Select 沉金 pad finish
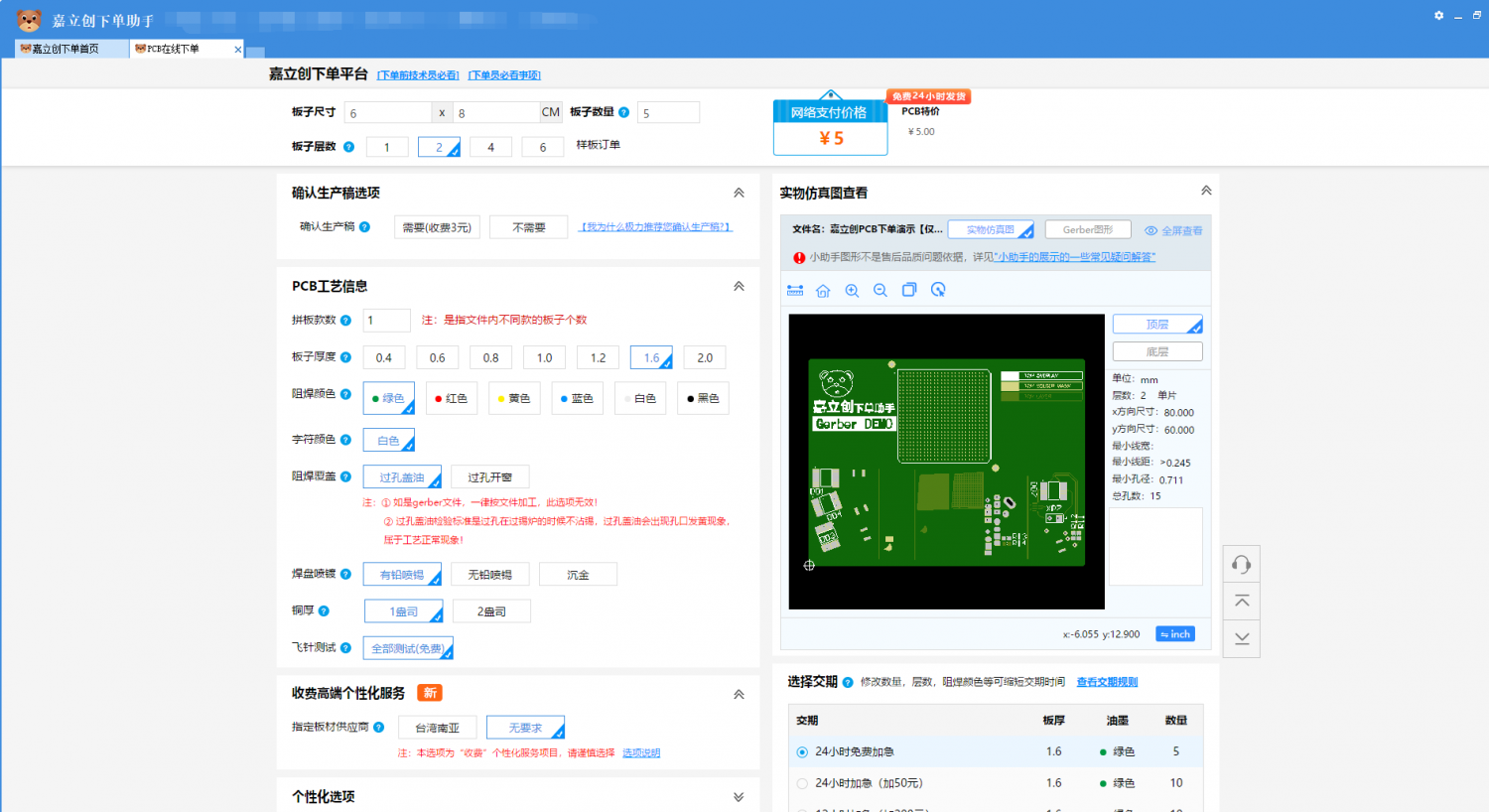This screenshot has height=812, width=1489. [578, 575]
